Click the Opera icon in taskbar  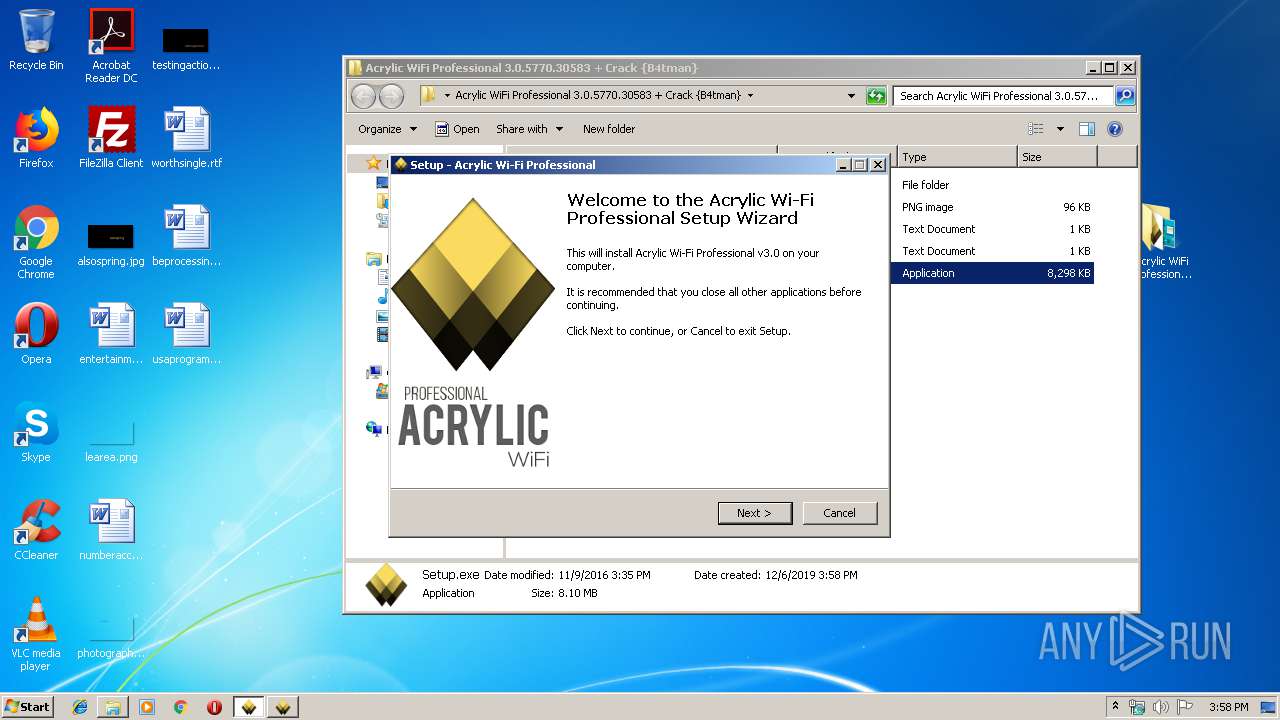214,707
